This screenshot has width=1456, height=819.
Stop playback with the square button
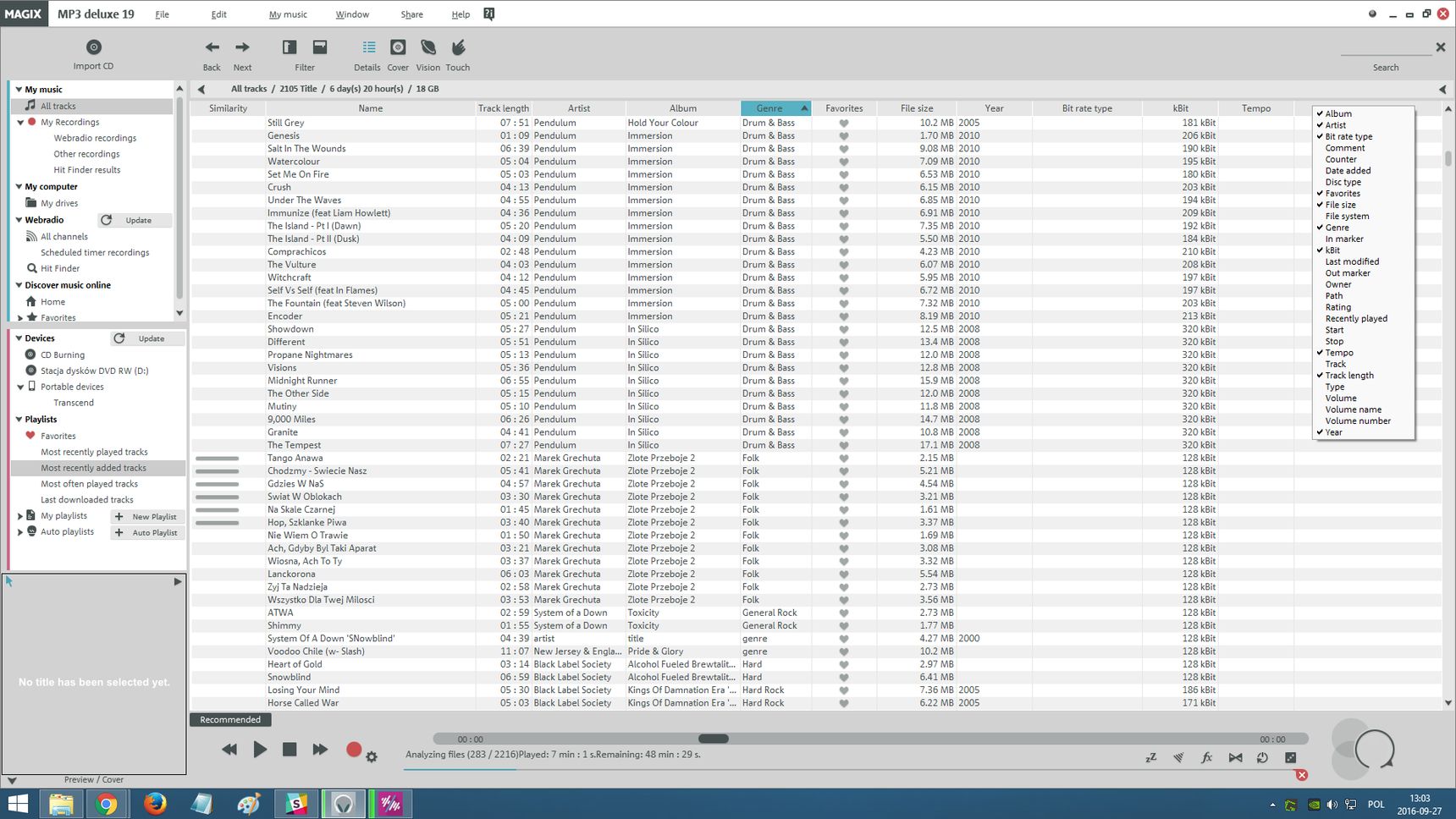tap(290, 749)
